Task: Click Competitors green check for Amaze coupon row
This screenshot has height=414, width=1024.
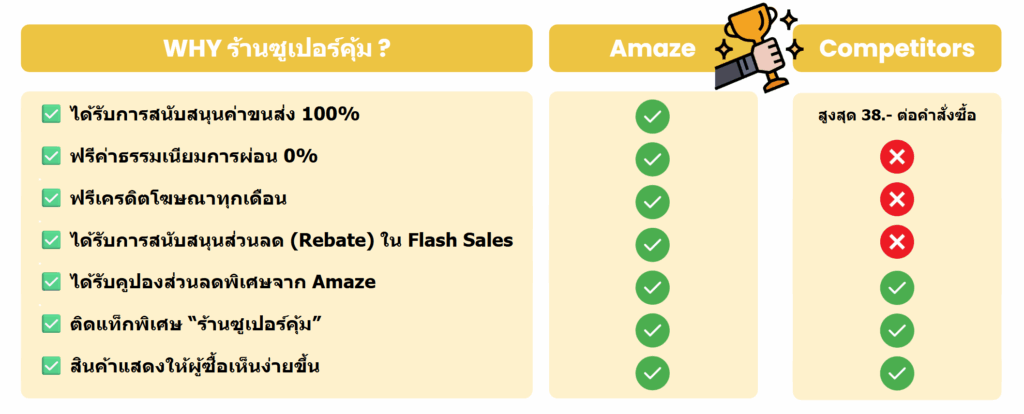Action: [x=896, y=287]
